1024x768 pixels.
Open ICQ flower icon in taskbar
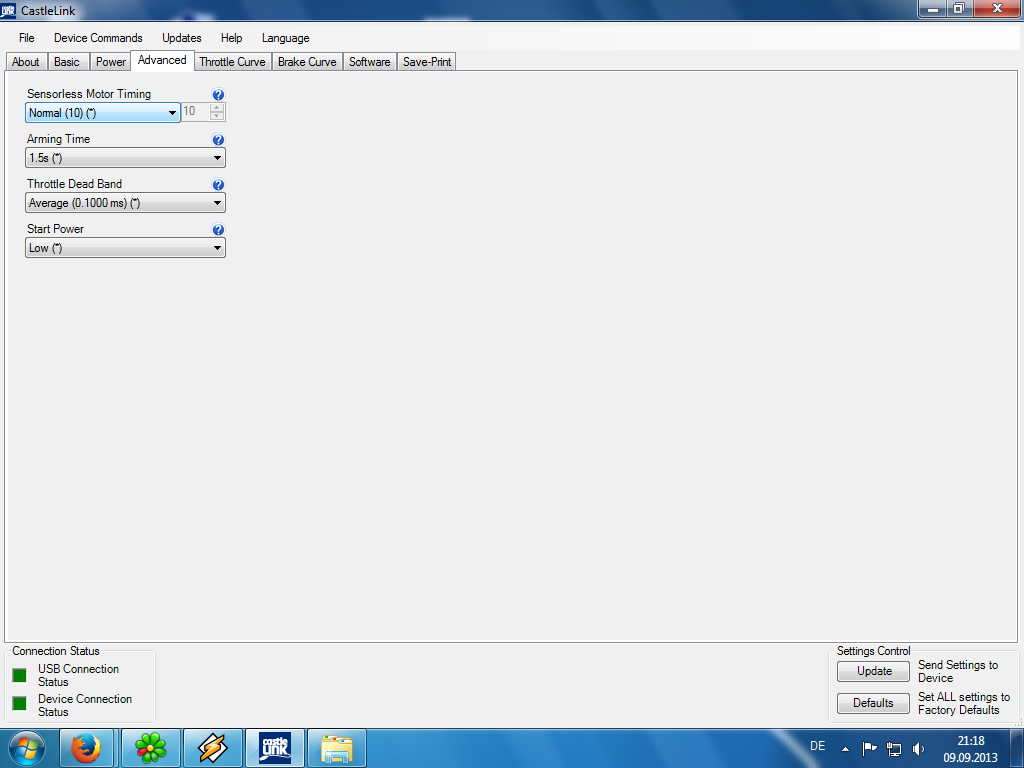click(151, 748)
